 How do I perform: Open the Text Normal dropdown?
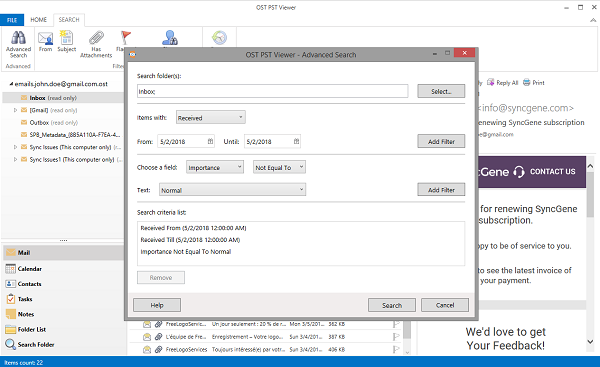[x=232, y=190]
